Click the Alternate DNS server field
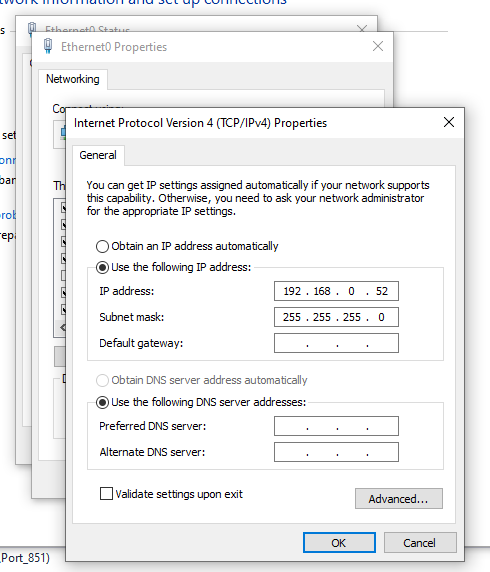The width and height of the screenshot is (490, 572). [x=336, y=452]
